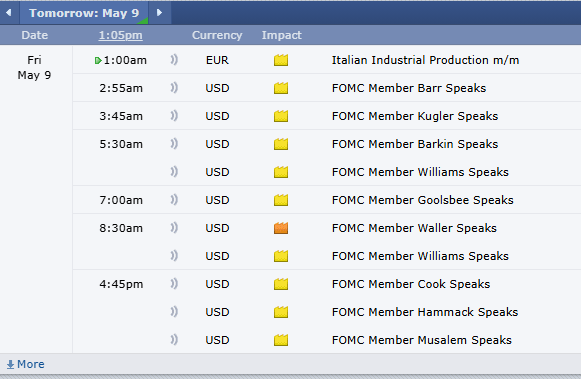Click the 3:45am time cell
Viewport: 581px width, 379px height.
pyautogui.click(x=121, y=116)
